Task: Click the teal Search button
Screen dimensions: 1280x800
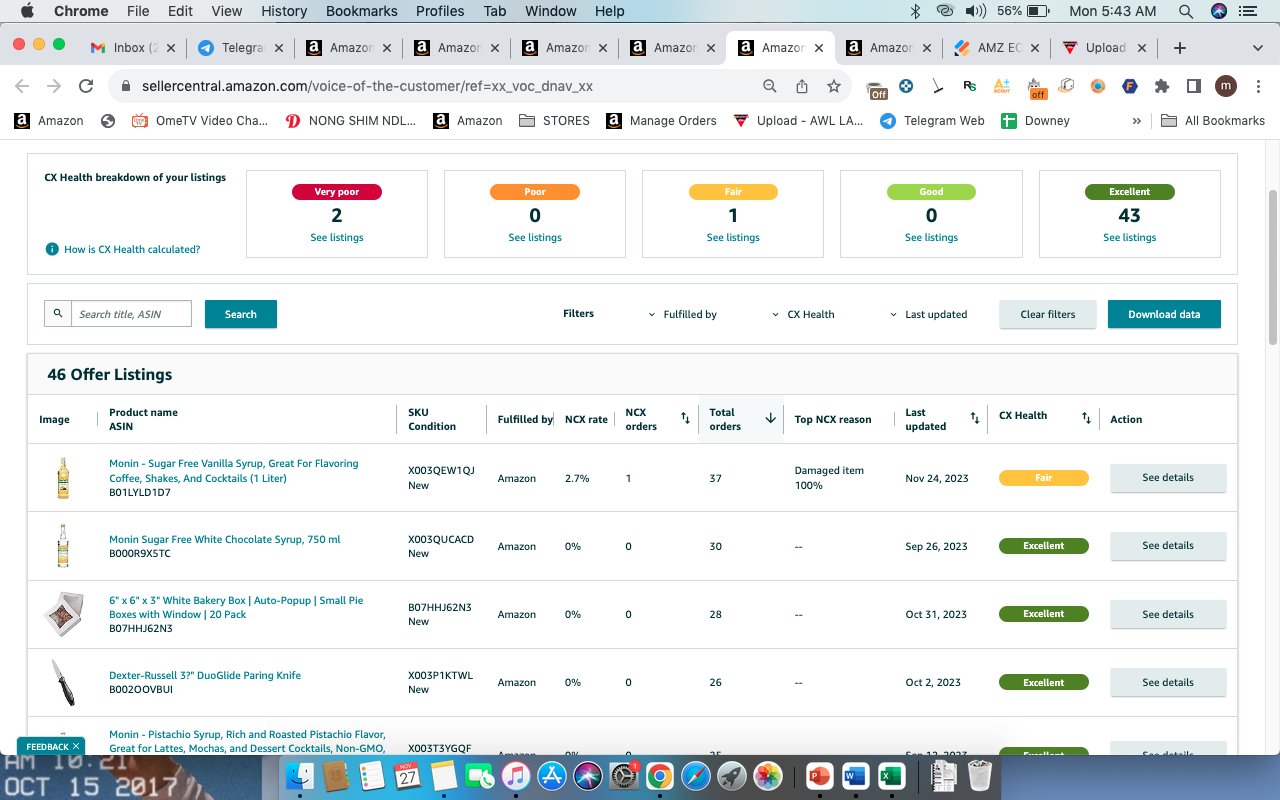Action: pyautogui.click(x=241, y=314)
